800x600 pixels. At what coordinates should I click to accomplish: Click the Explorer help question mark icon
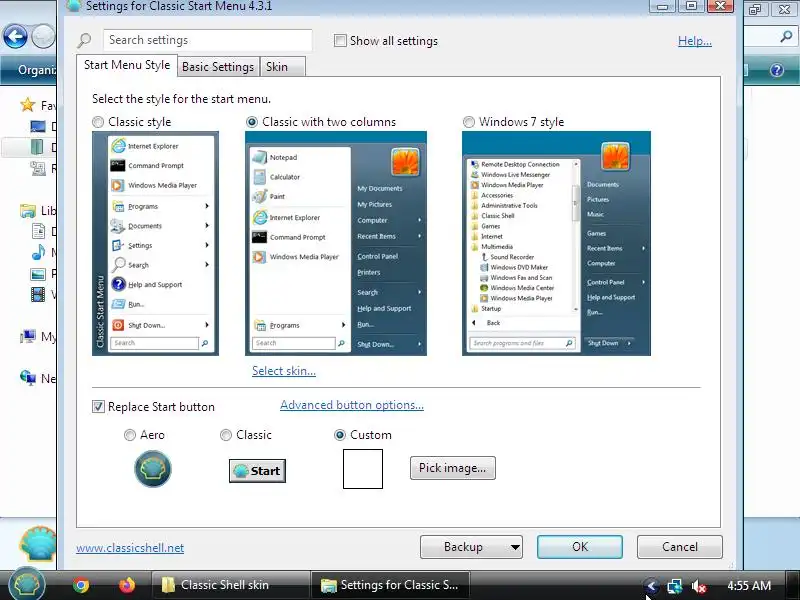777,70
